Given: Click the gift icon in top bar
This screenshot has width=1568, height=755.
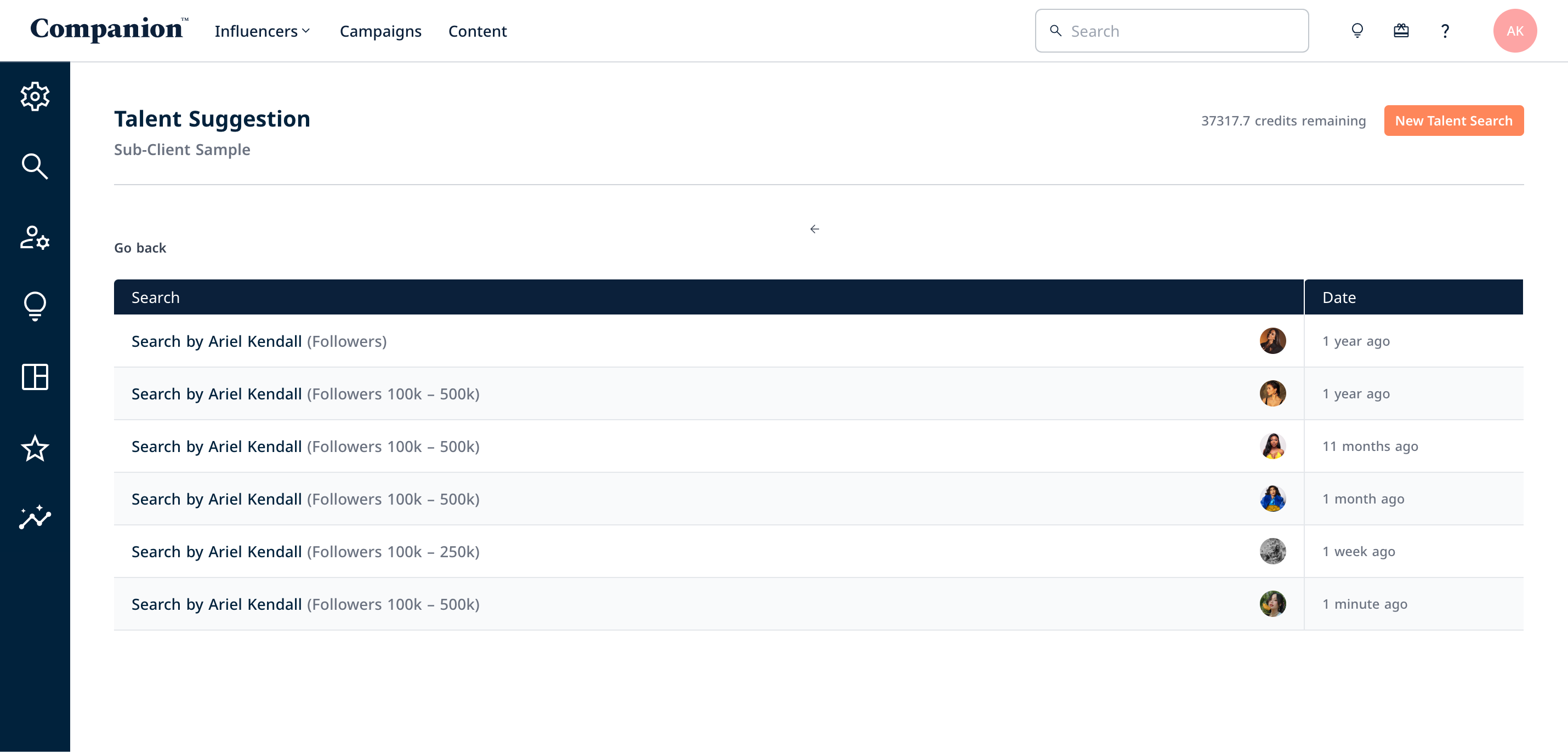Looking at the screenshot, I should tap(1401, 31).
